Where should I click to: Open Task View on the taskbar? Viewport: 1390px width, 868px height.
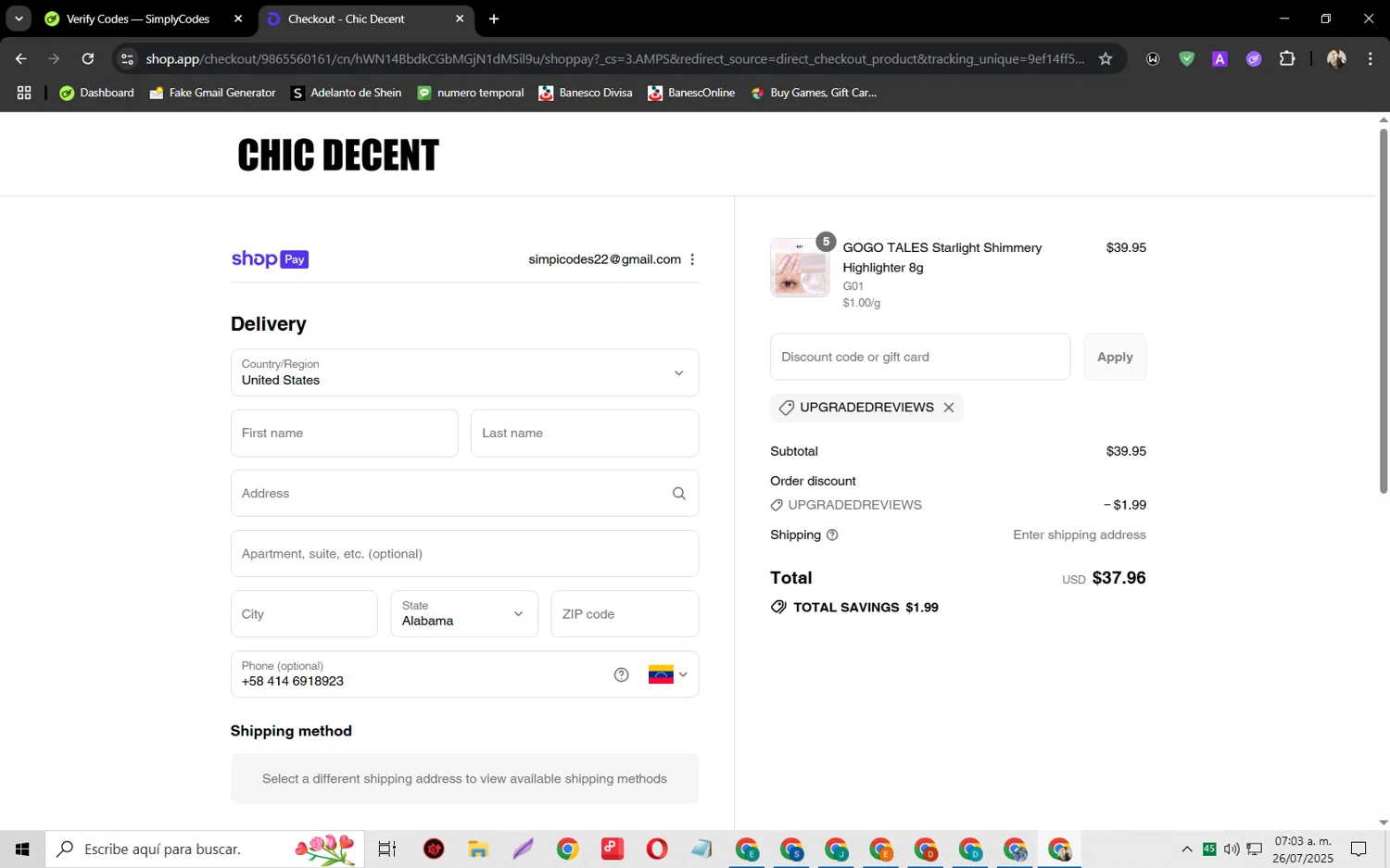click(x=387, y=849)
